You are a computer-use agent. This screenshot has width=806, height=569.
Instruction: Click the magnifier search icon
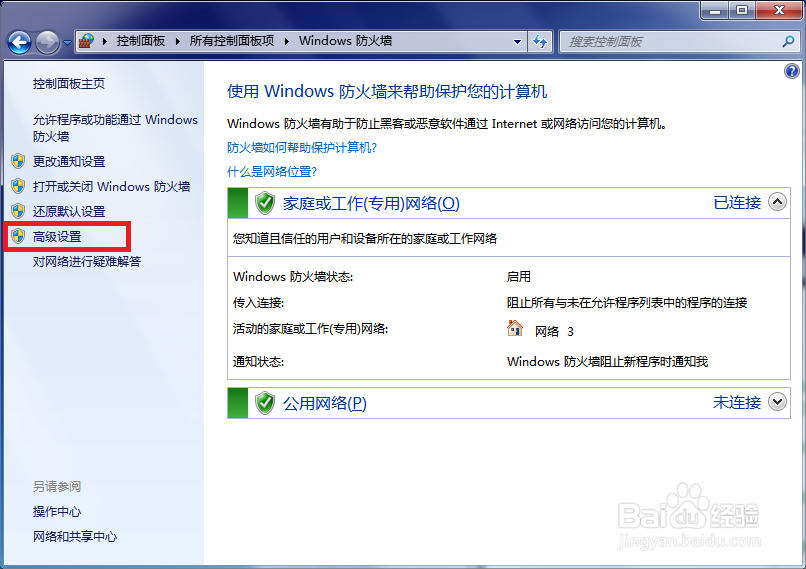tap(788, 42)
